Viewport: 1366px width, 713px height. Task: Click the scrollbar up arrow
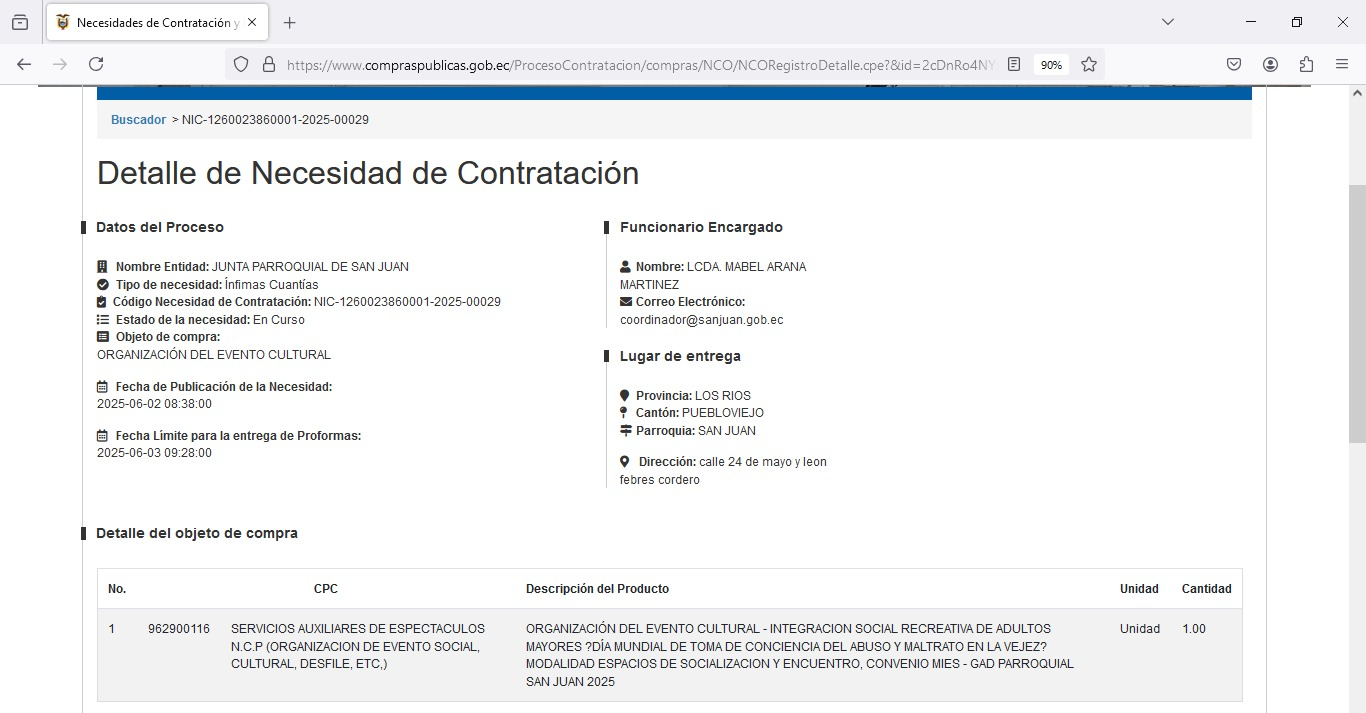point(1357,93)
